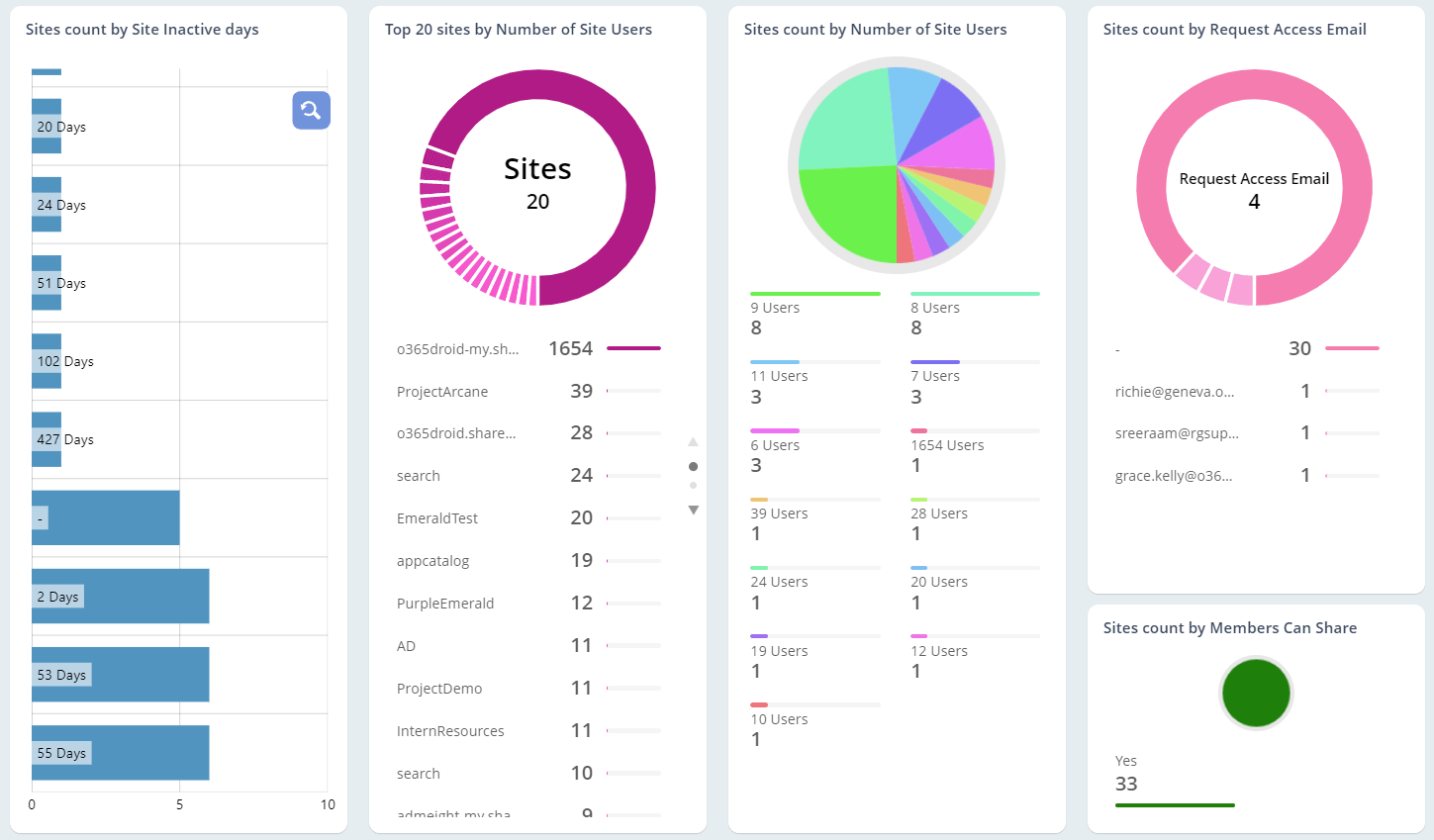Click the reset zoom icon on Site Inactive days chart

(x=311, y=110)
